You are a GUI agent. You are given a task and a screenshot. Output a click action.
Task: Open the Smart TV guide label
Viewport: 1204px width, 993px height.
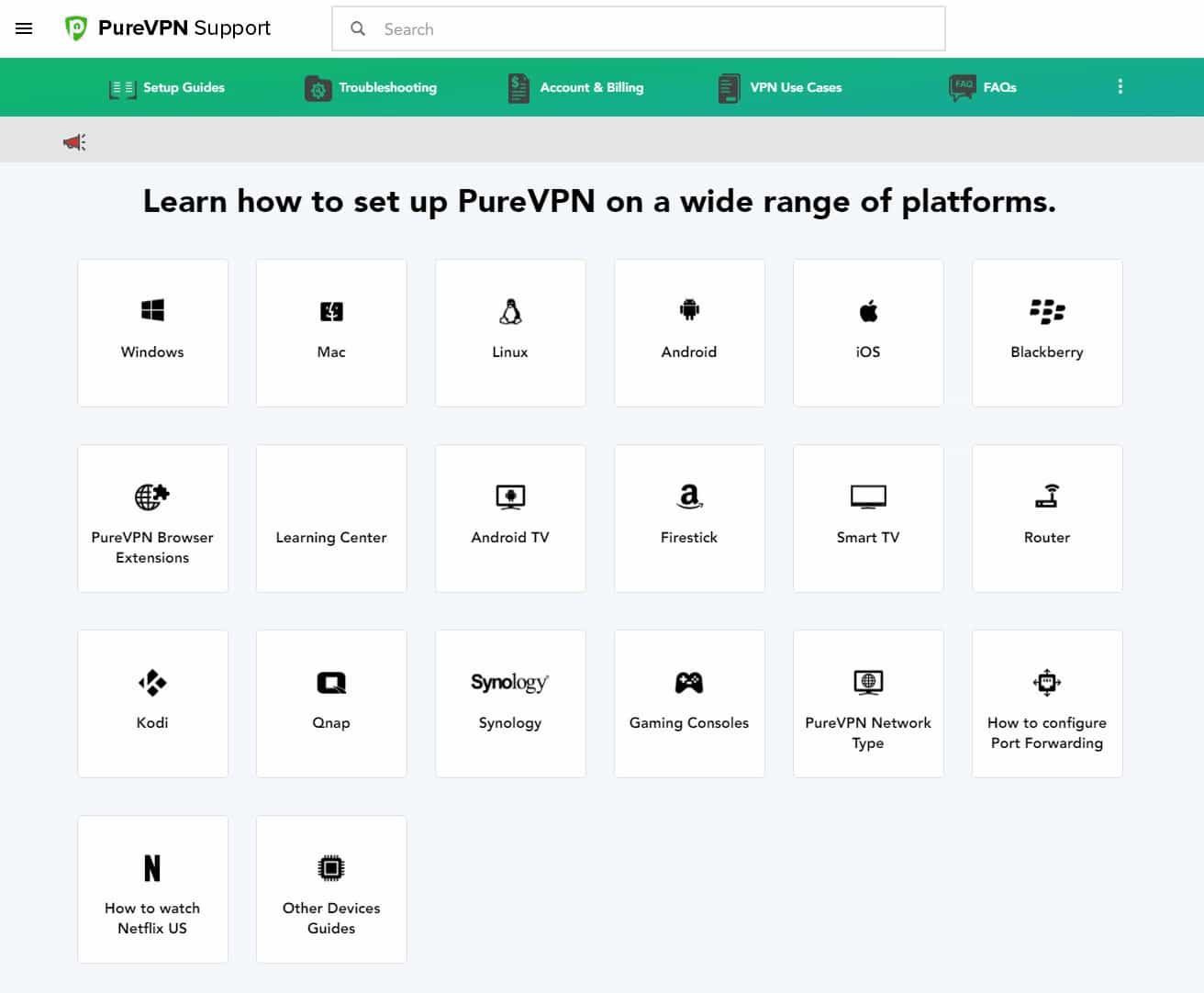pyautogui.click(x=868, y=537)
